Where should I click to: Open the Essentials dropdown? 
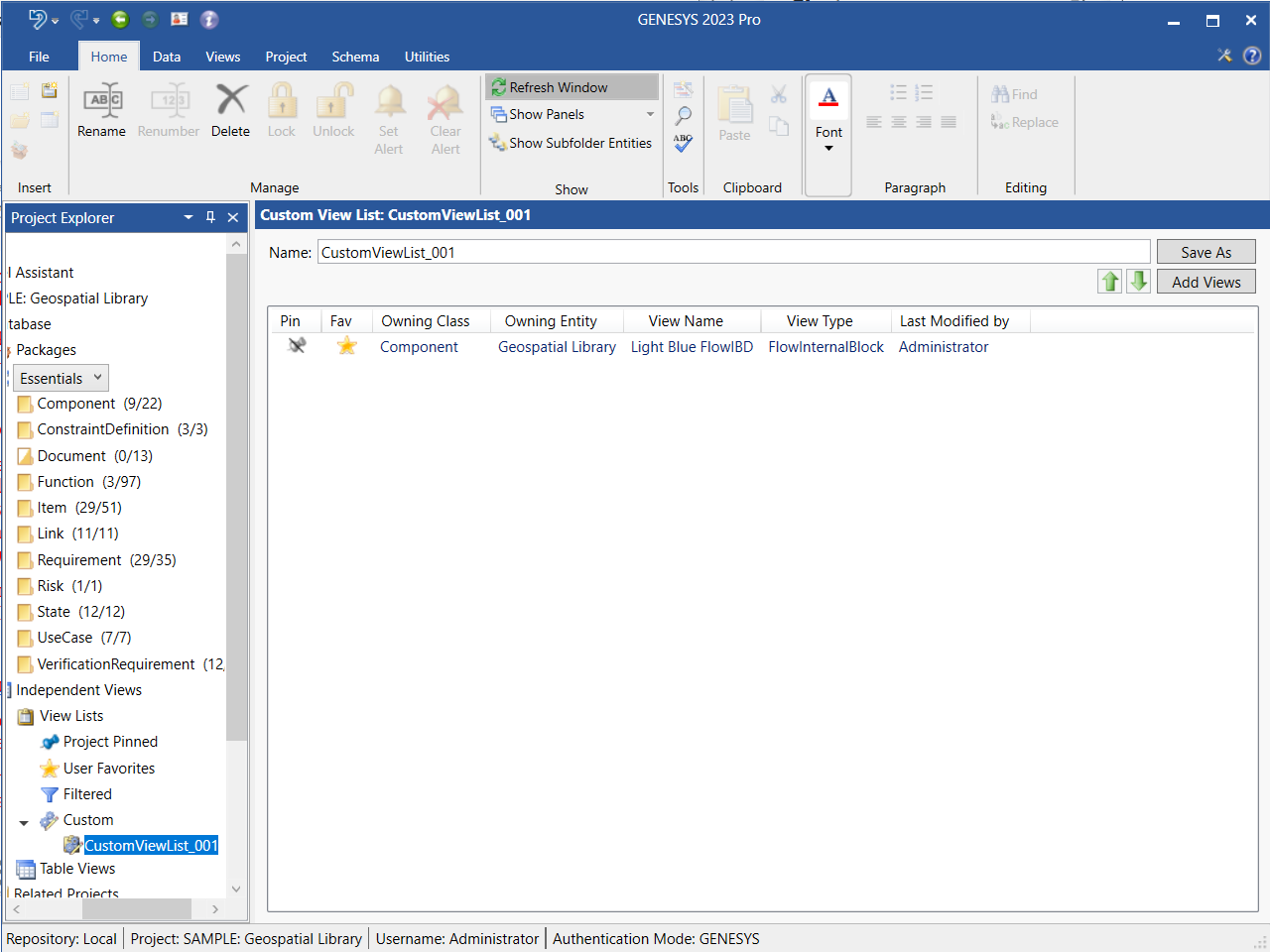click(x=61, y=378)
